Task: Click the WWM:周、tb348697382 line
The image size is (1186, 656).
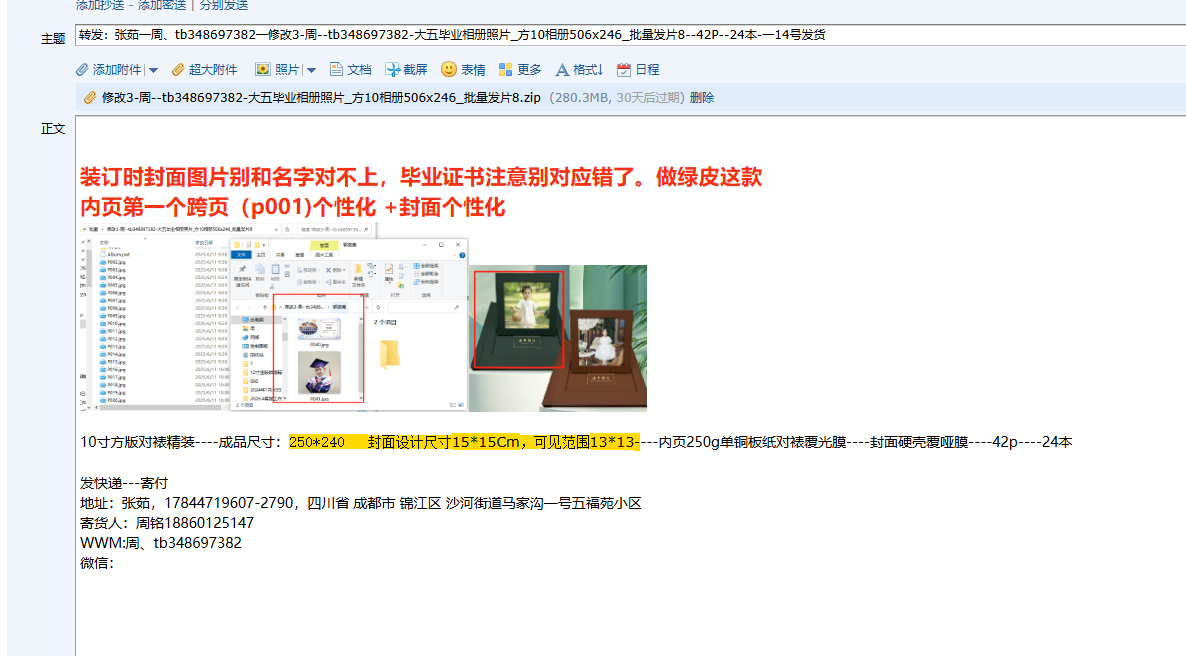Action: [161, 543]
